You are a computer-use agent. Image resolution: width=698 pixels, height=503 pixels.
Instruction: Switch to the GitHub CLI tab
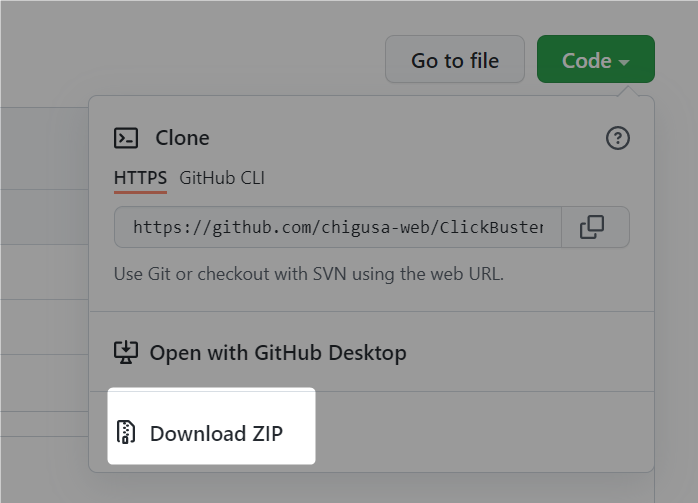[222, 178]
